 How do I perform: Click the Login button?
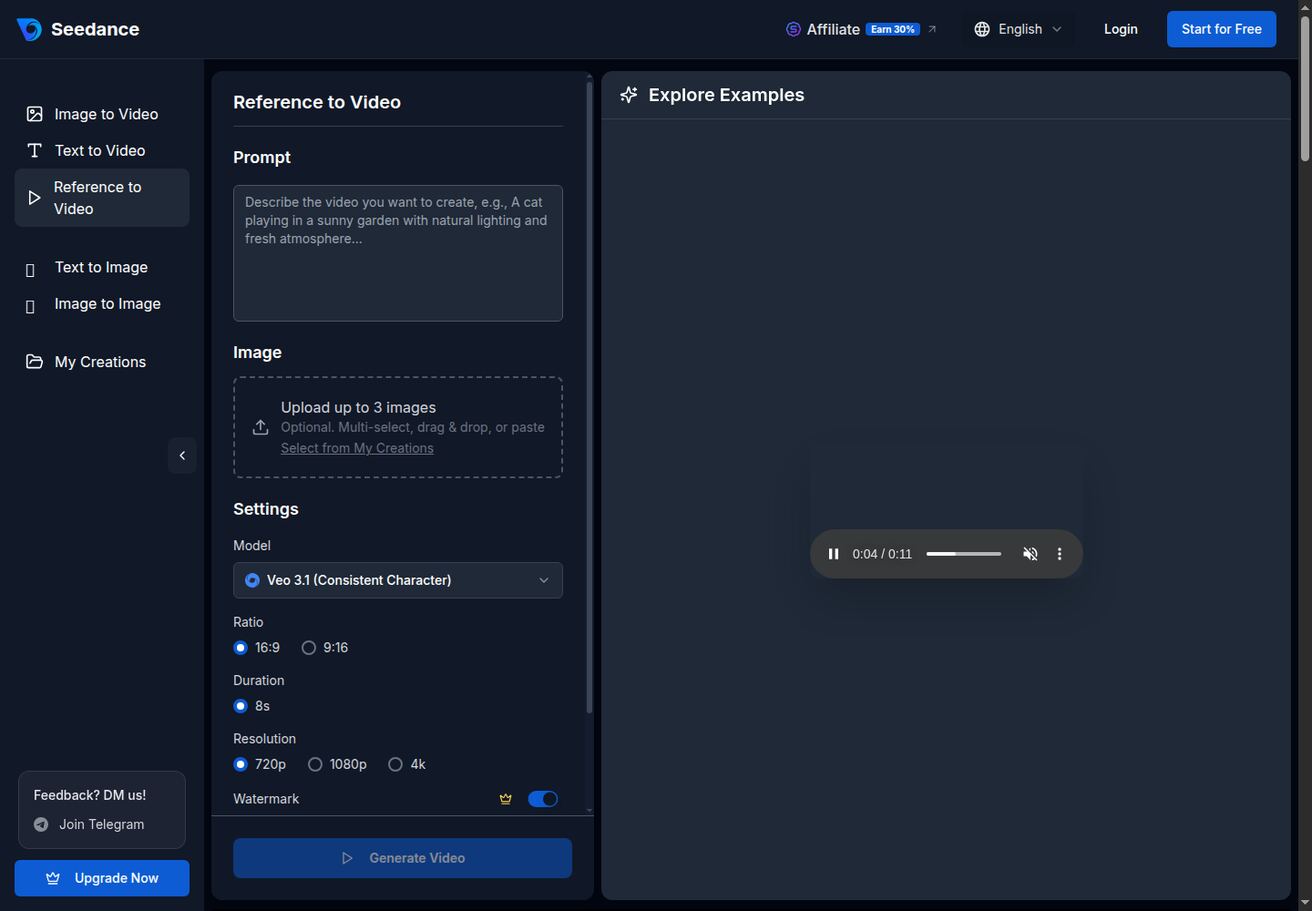pyautogui.click(x=1120, y=29)
